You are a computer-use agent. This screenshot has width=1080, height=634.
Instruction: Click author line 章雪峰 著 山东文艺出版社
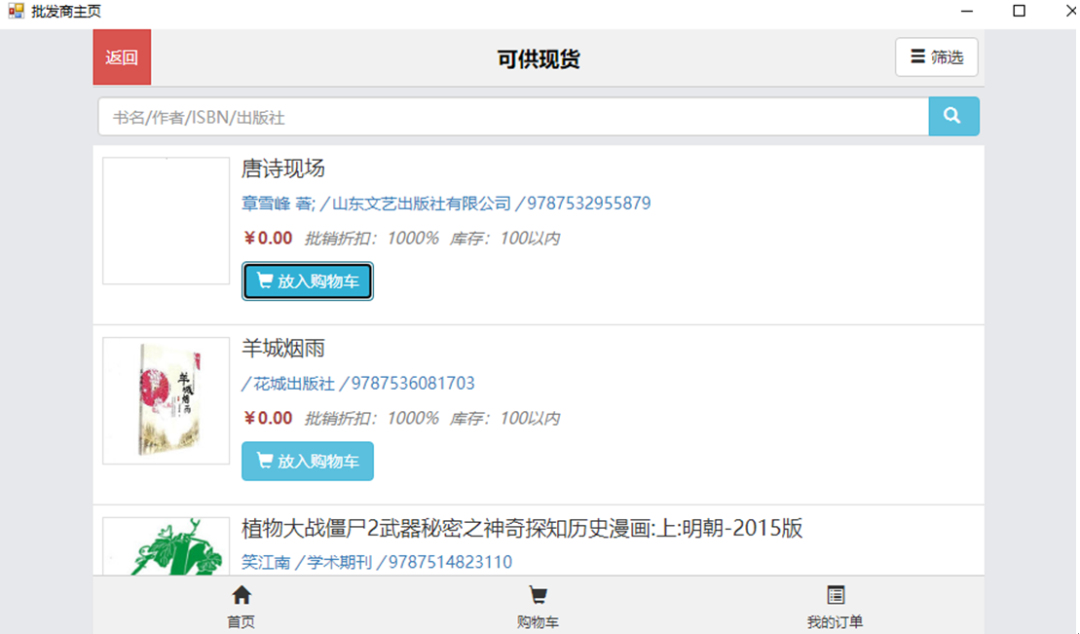(x=446, y=203)
